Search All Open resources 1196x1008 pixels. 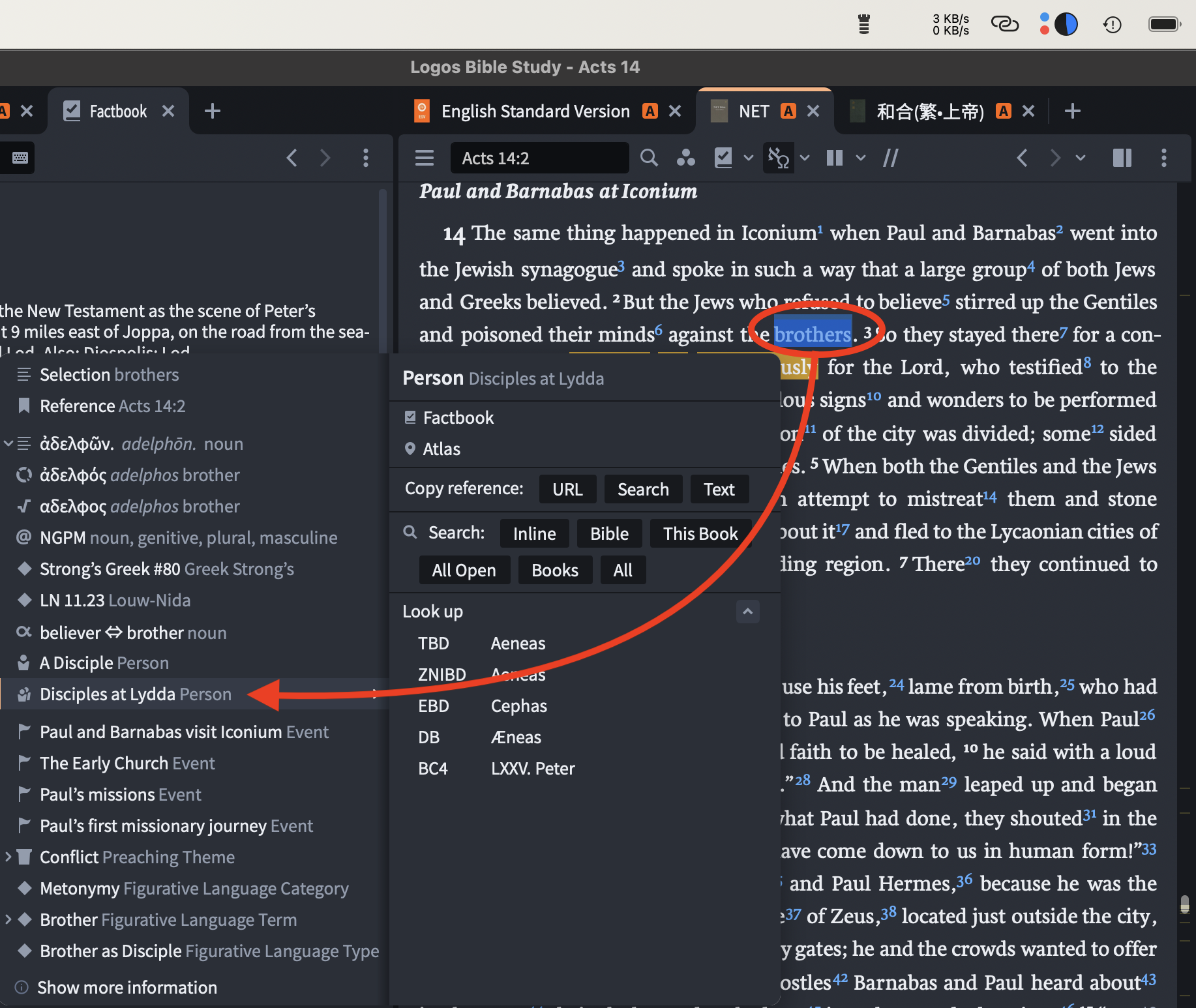(464, 570)
